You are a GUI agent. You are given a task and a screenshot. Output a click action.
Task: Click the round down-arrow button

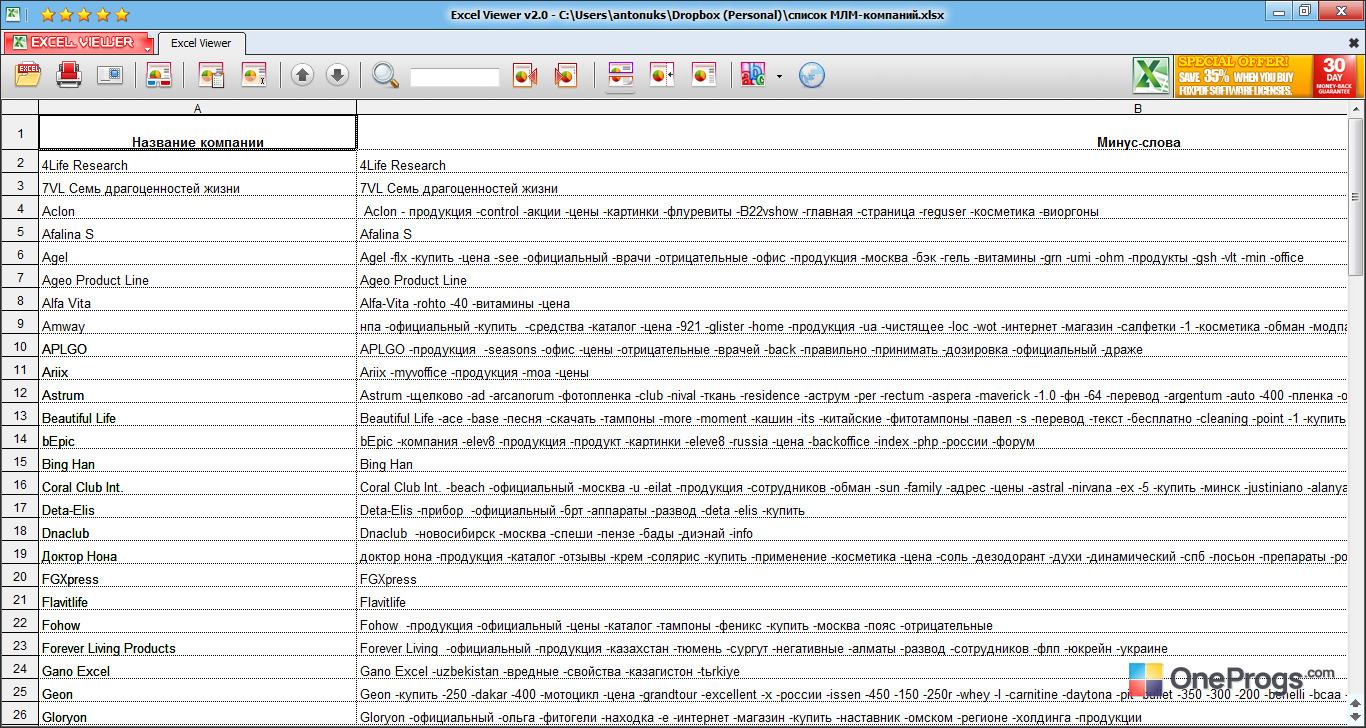[337, 75]
